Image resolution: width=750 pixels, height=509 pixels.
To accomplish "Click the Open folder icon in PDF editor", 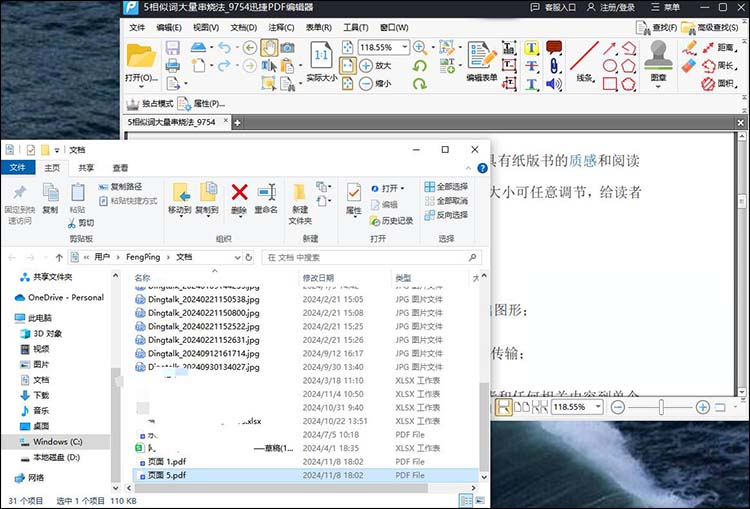I will pos(141,56).
